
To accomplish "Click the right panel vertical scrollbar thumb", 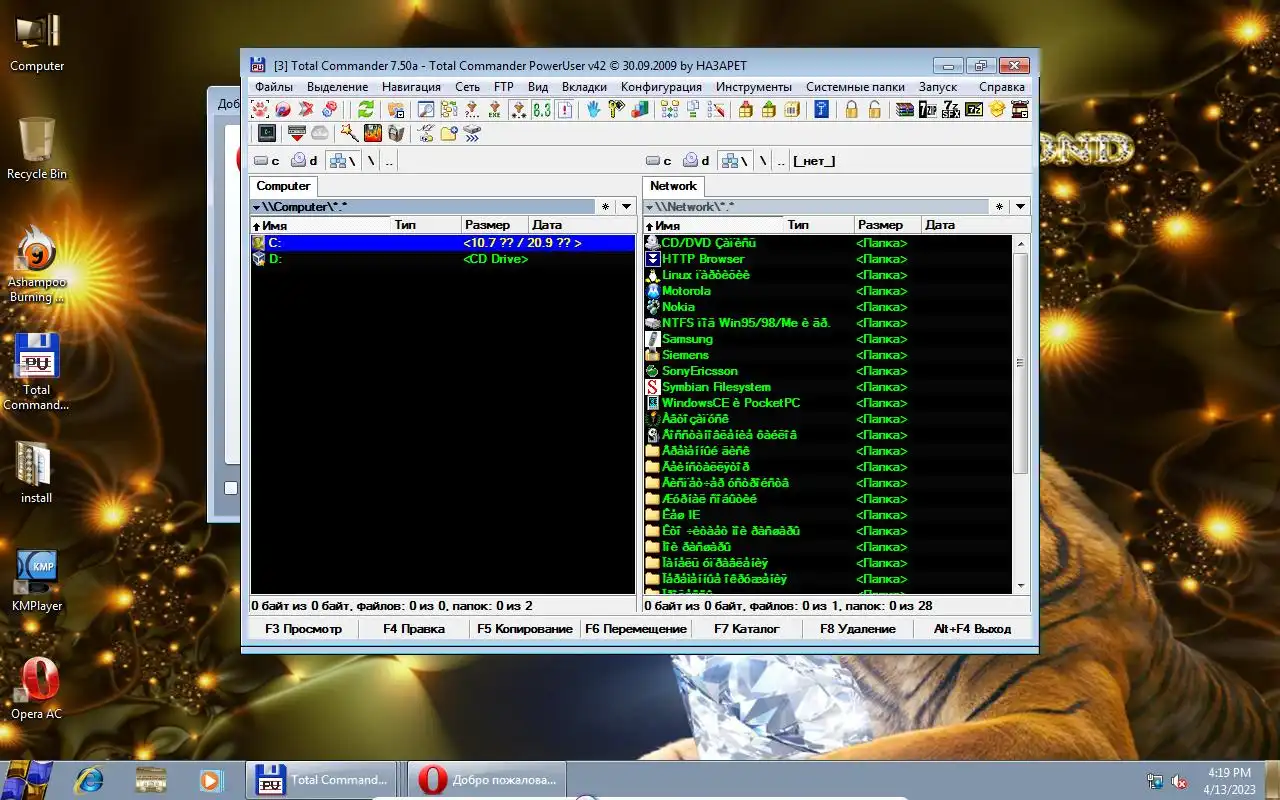I will (x=1021, y=362).
